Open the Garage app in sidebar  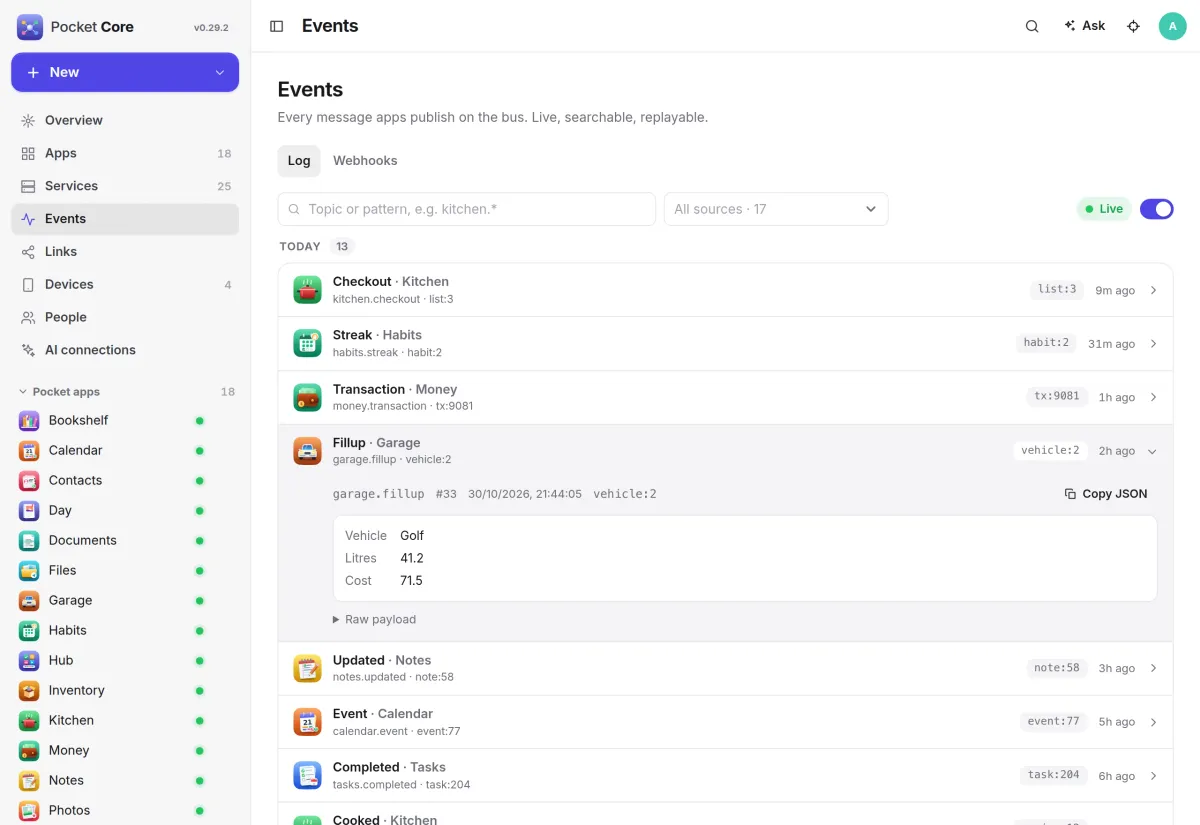[x=125, y=600]
